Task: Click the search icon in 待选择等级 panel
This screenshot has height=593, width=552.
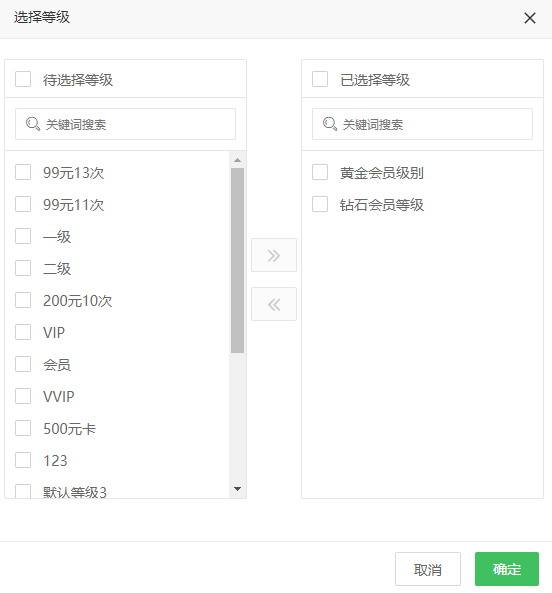Action: 33,124
